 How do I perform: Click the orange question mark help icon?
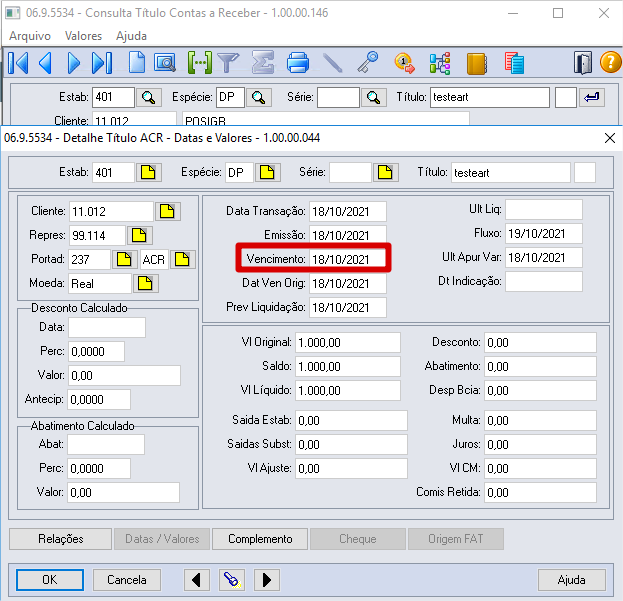click(611, 62)
